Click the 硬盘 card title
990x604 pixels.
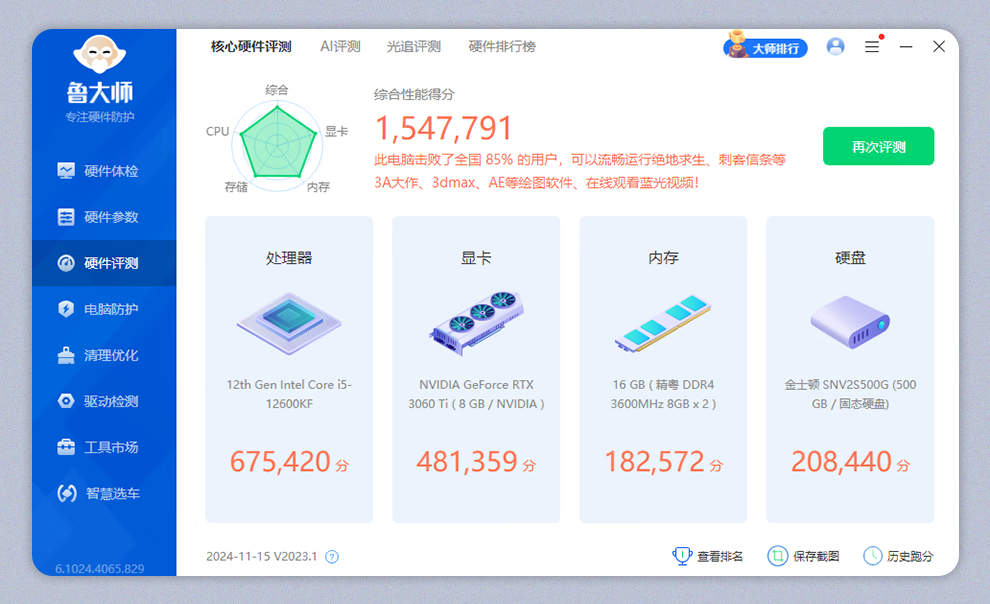pyautogui.click(x=850, y=258)
